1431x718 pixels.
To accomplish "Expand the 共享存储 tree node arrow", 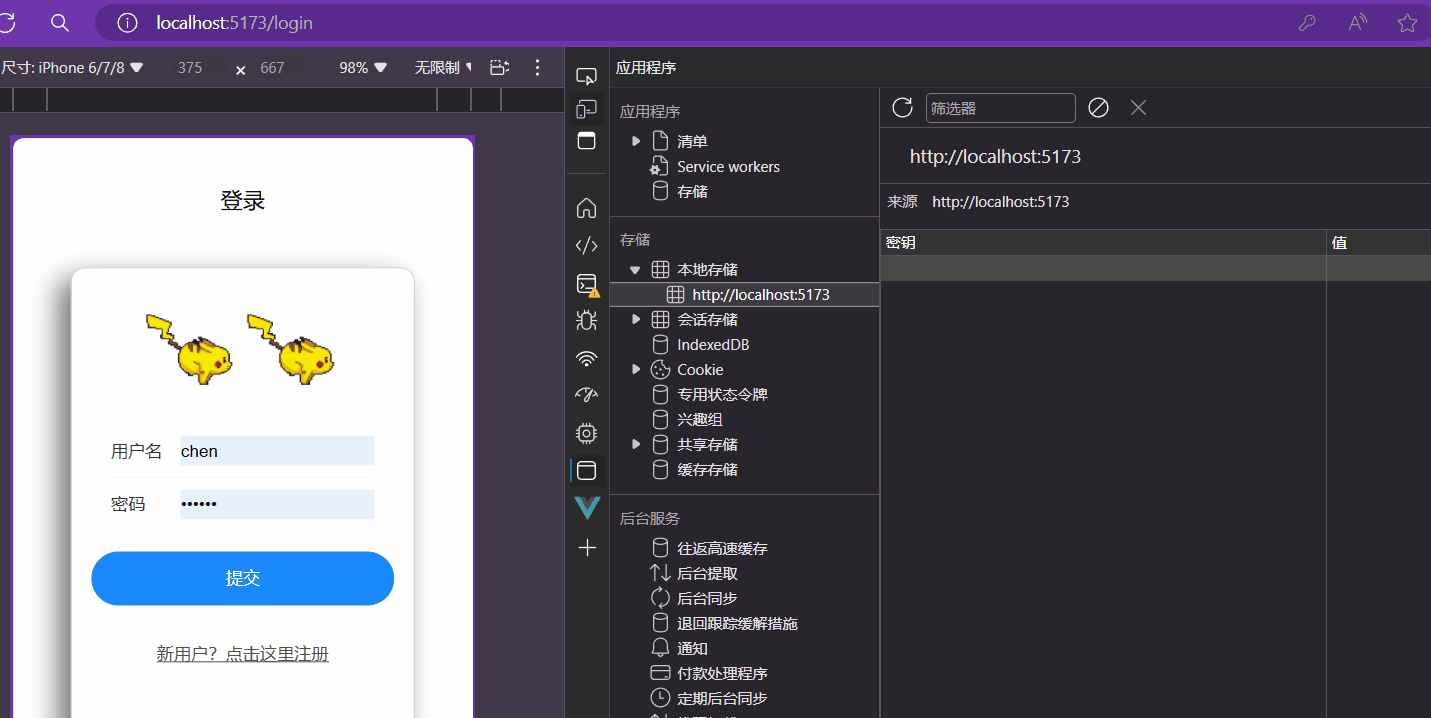I will (x=636, y=444).
